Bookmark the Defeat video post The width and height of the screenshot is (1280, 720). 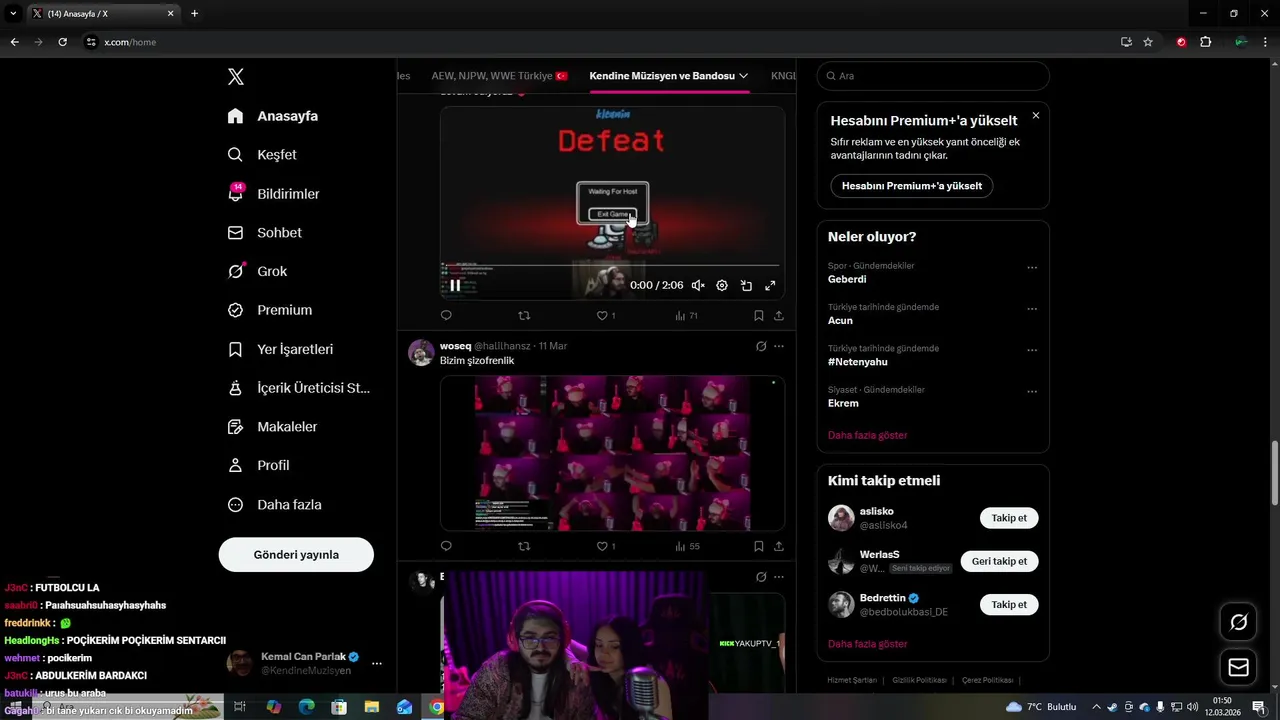pos(758,315)
